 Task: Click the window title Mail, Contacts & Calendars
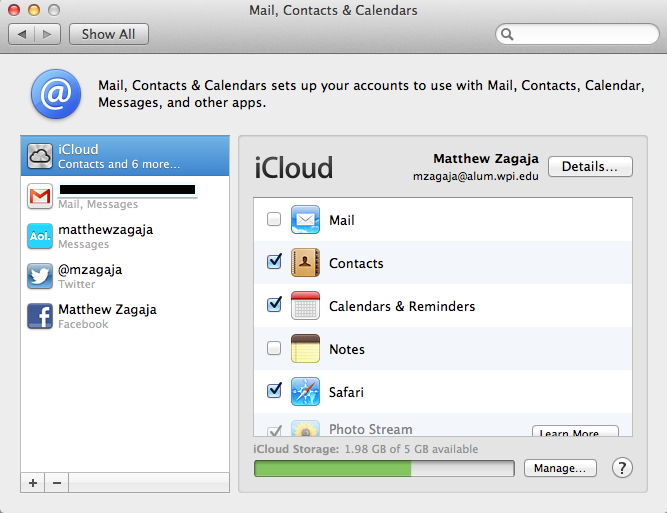pyautogui.click(x=333, y=10)
